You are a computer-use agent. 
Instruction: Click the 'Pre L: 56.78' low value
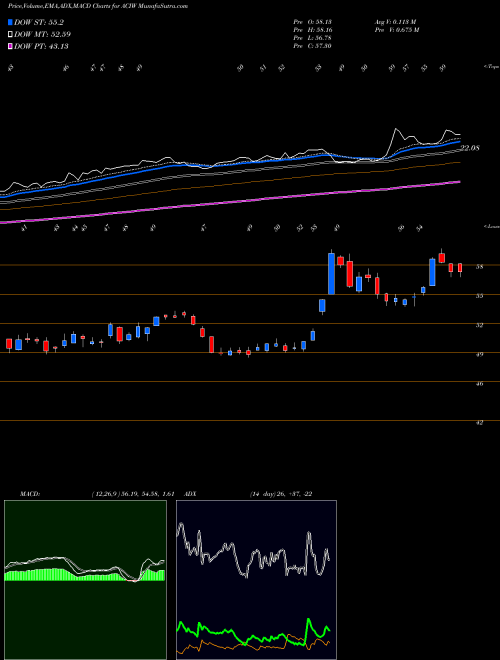313,38
